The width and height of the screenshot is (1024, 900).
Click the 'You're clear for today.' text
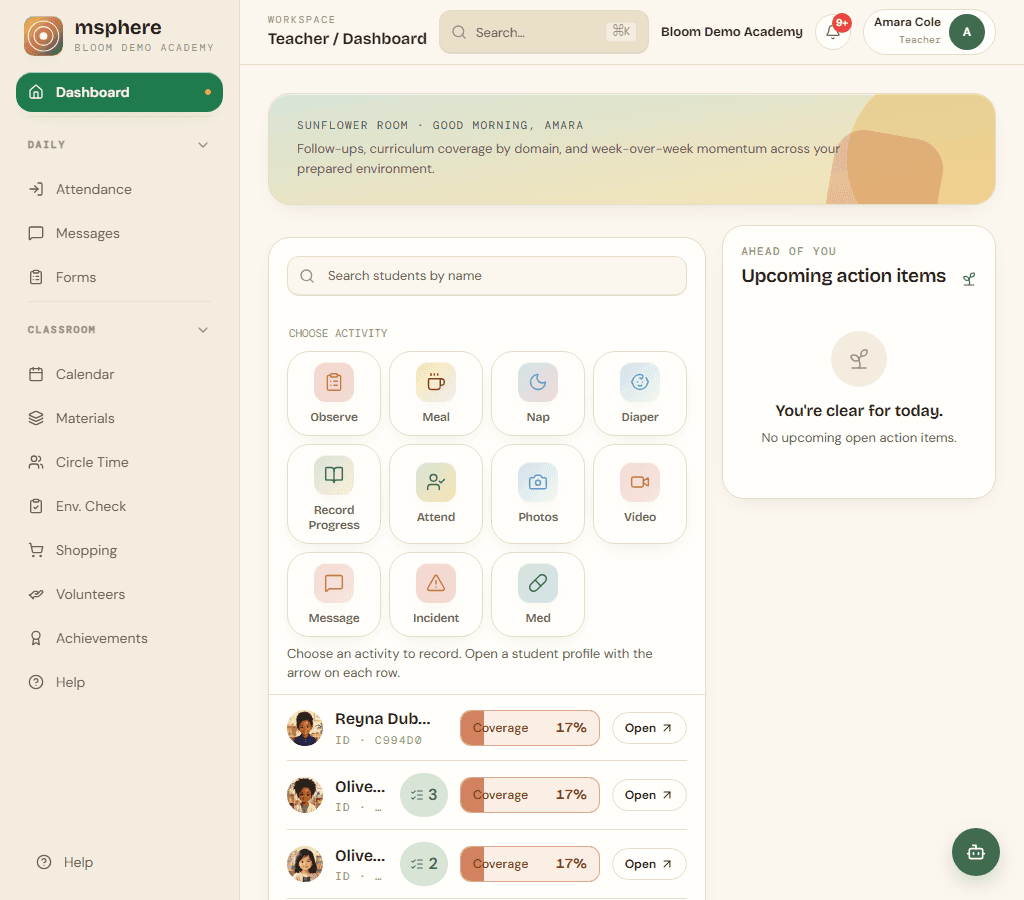click(x=859, y=411)
